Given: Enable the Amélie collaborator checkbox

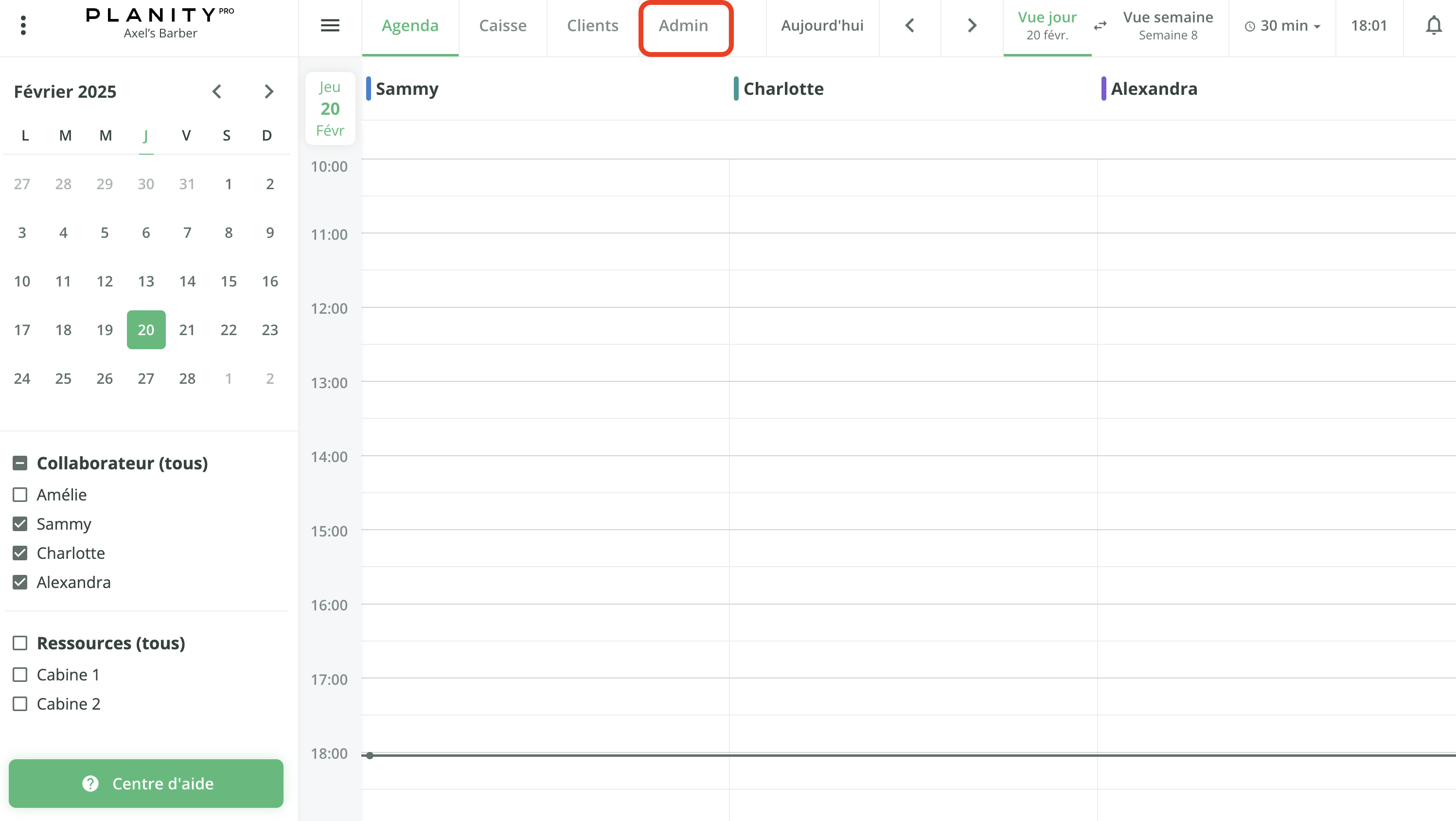Looking at the screenshot, I should 20,495.
